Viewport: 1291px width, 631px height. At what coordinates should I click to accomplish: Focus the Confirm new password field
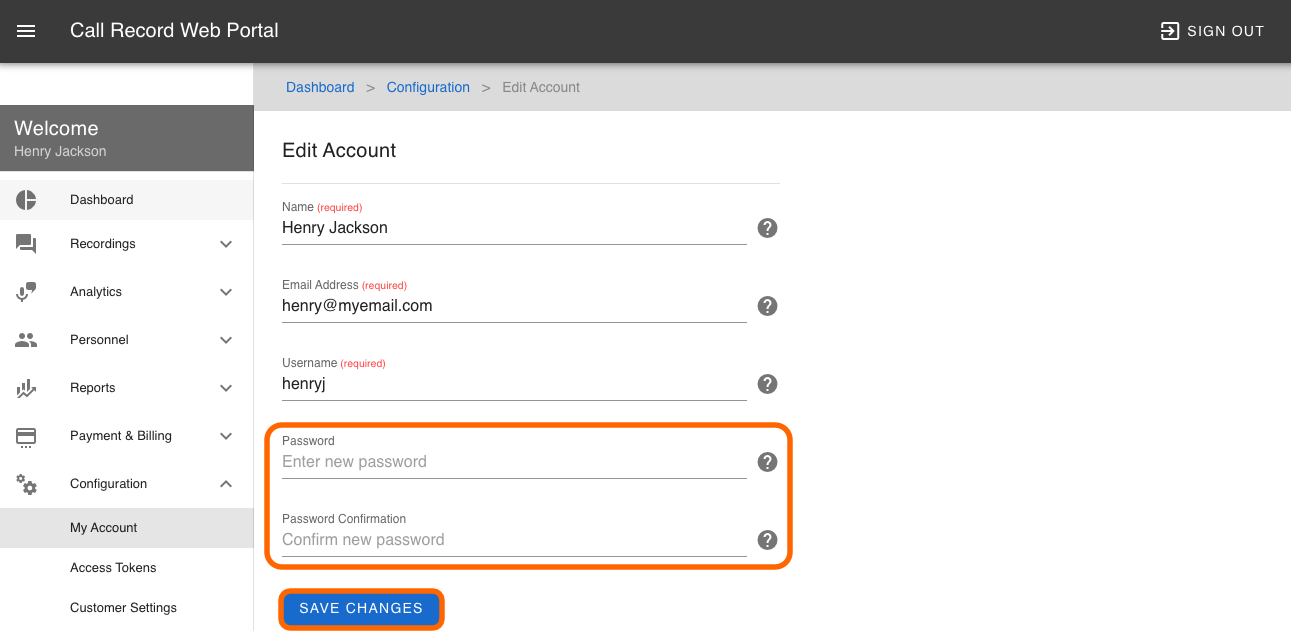point(514,540)
